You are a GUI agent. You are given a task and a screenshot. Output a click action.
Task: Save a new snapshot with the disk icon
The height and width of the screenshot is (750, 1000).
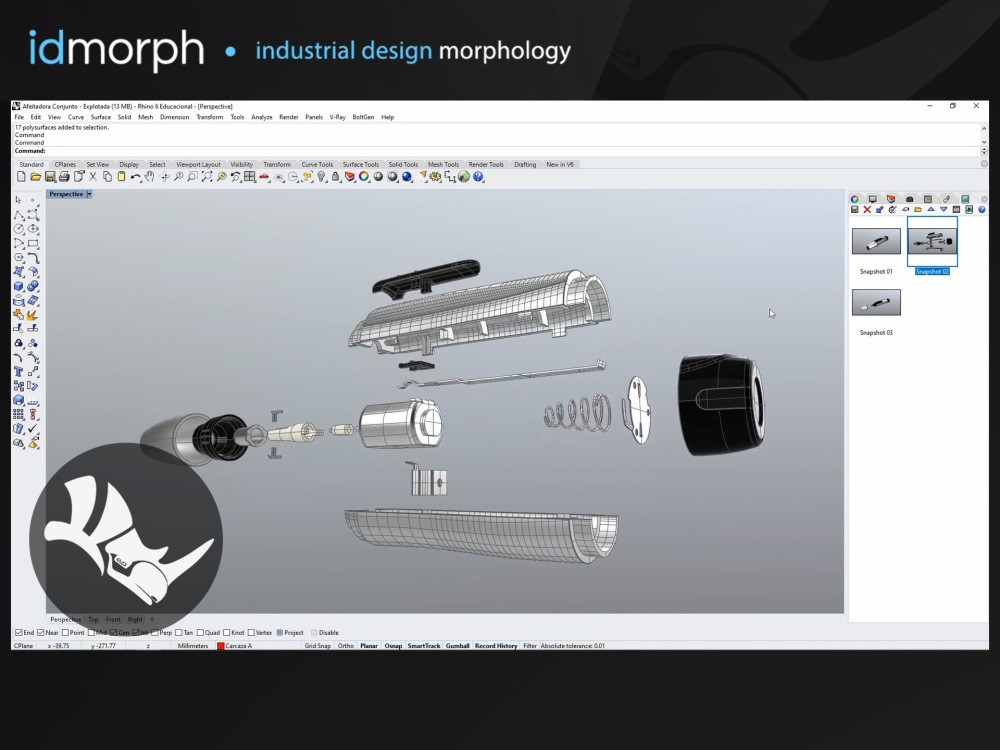tap(854, 209)
